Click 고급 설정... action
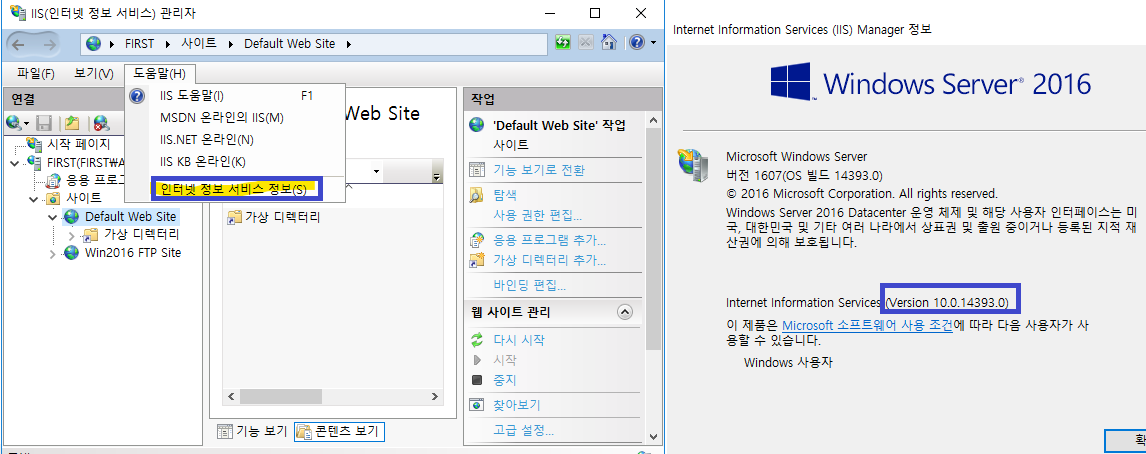 pyautogui.click(x=523, y=429)
